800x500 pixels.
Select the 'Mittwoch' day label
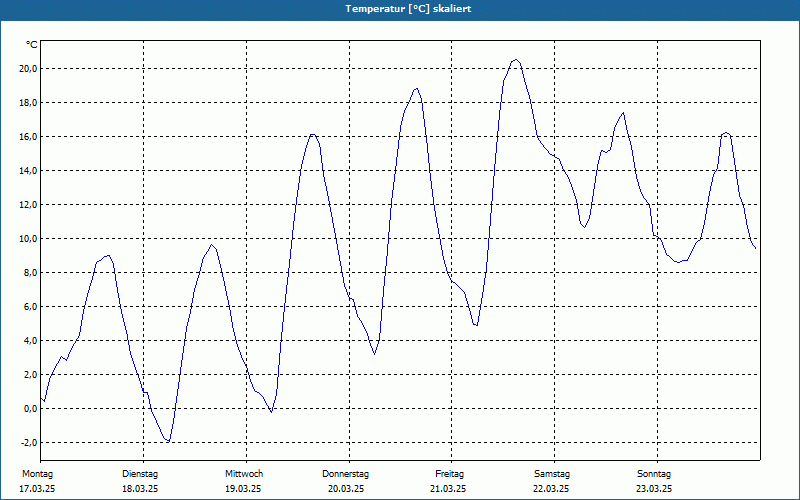pos(244,474)
